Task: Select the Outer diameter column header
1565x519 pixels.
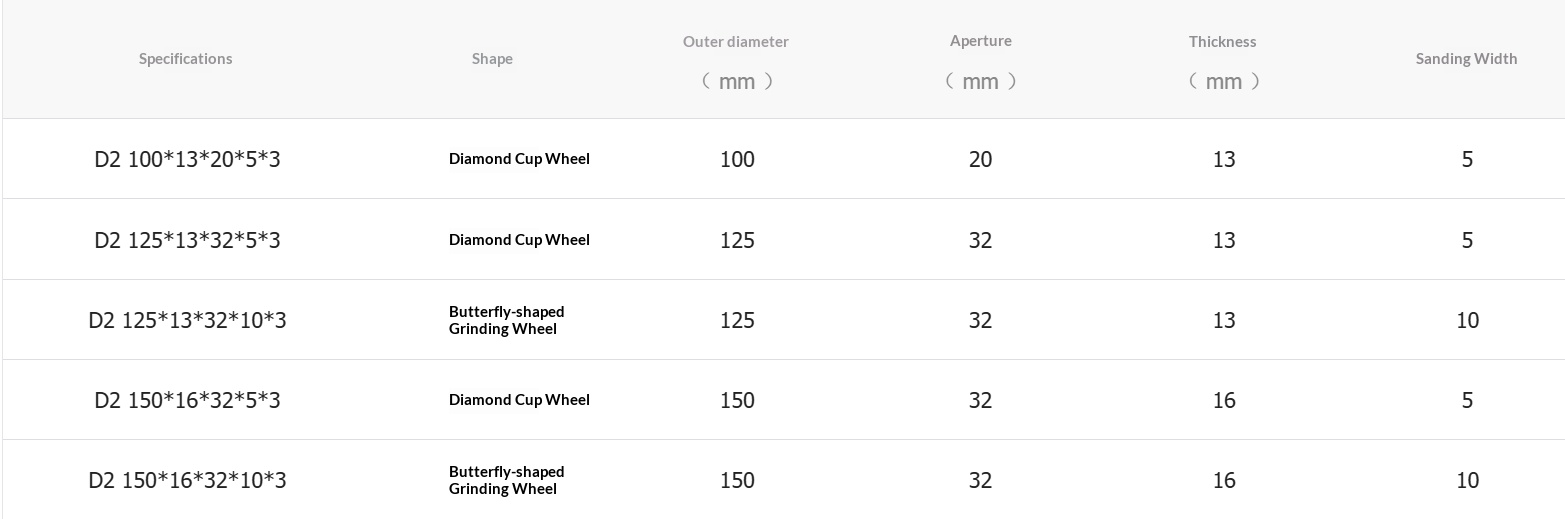Action: 736,42
